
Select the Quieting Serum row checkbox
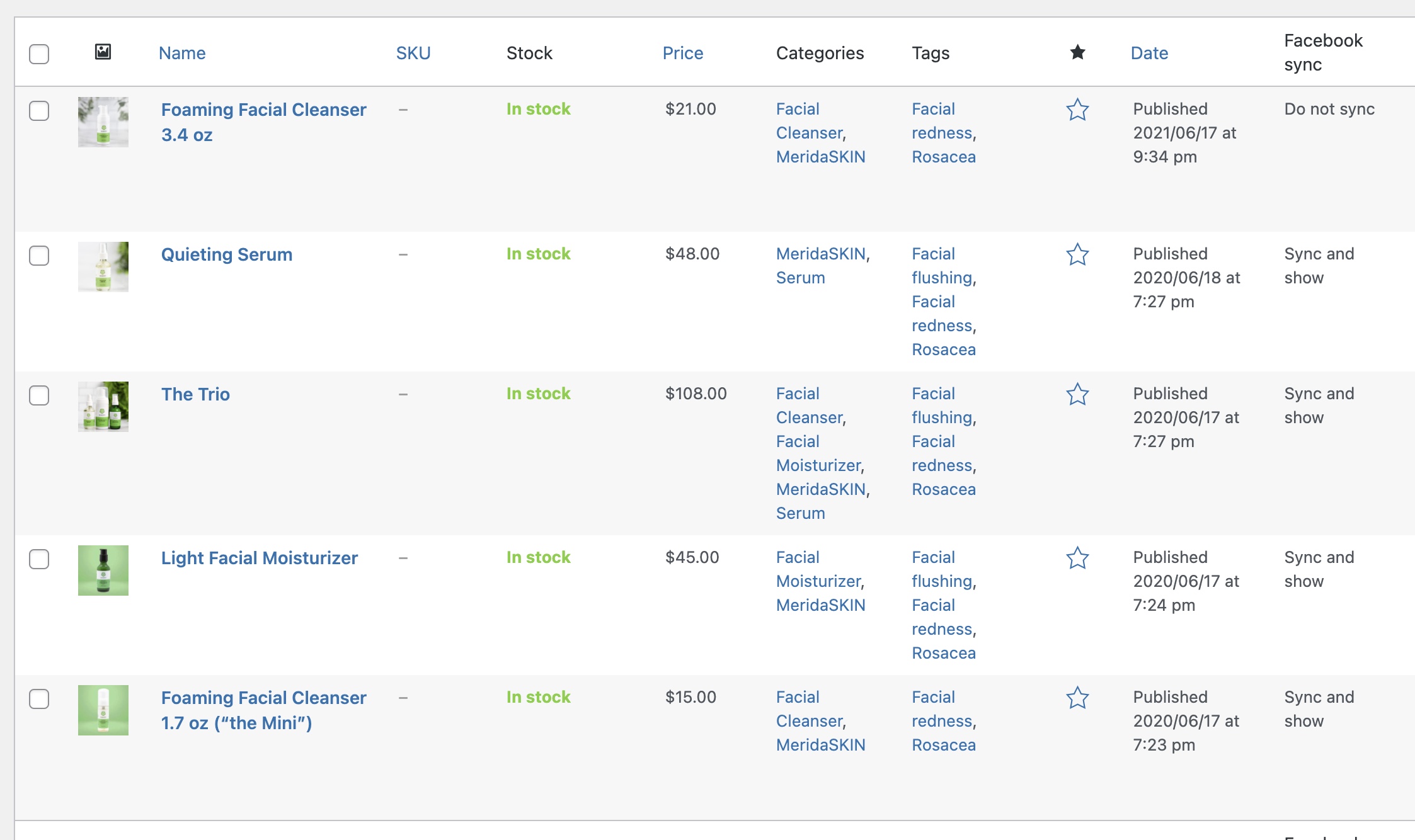(39, 256)
